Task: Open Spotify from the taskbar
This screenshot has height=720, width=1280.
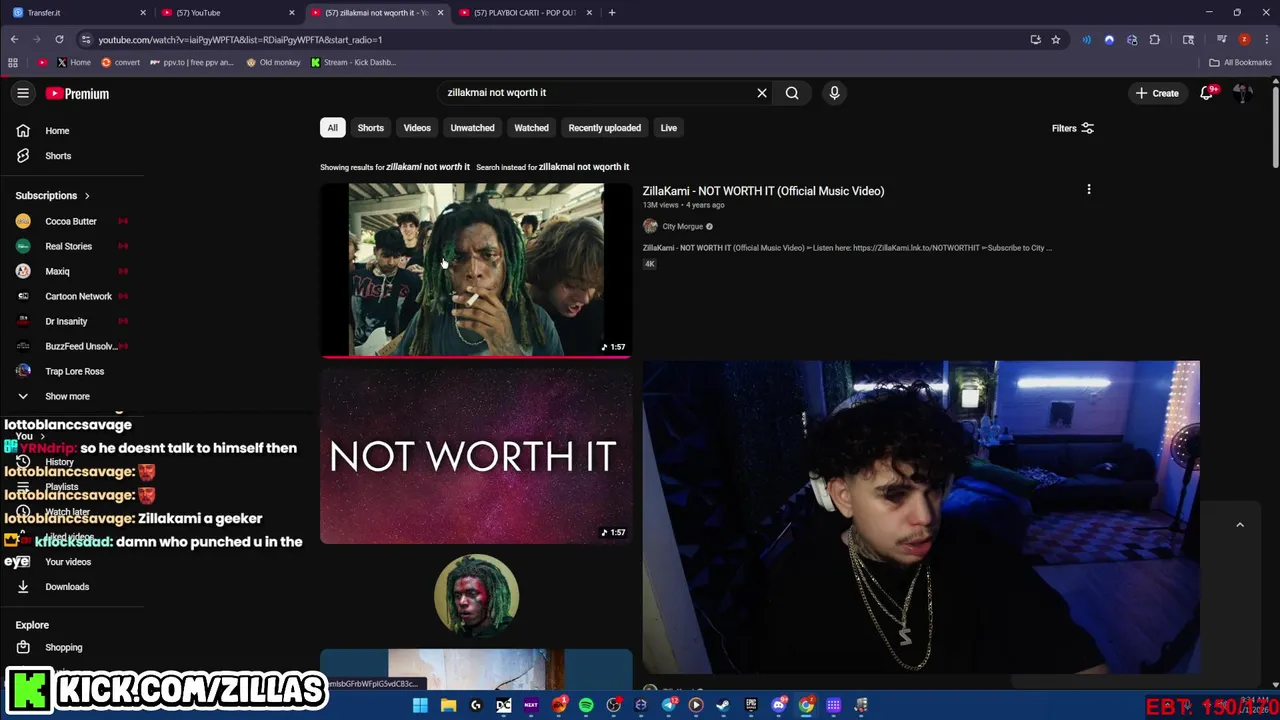Action: tap(586, 705)
